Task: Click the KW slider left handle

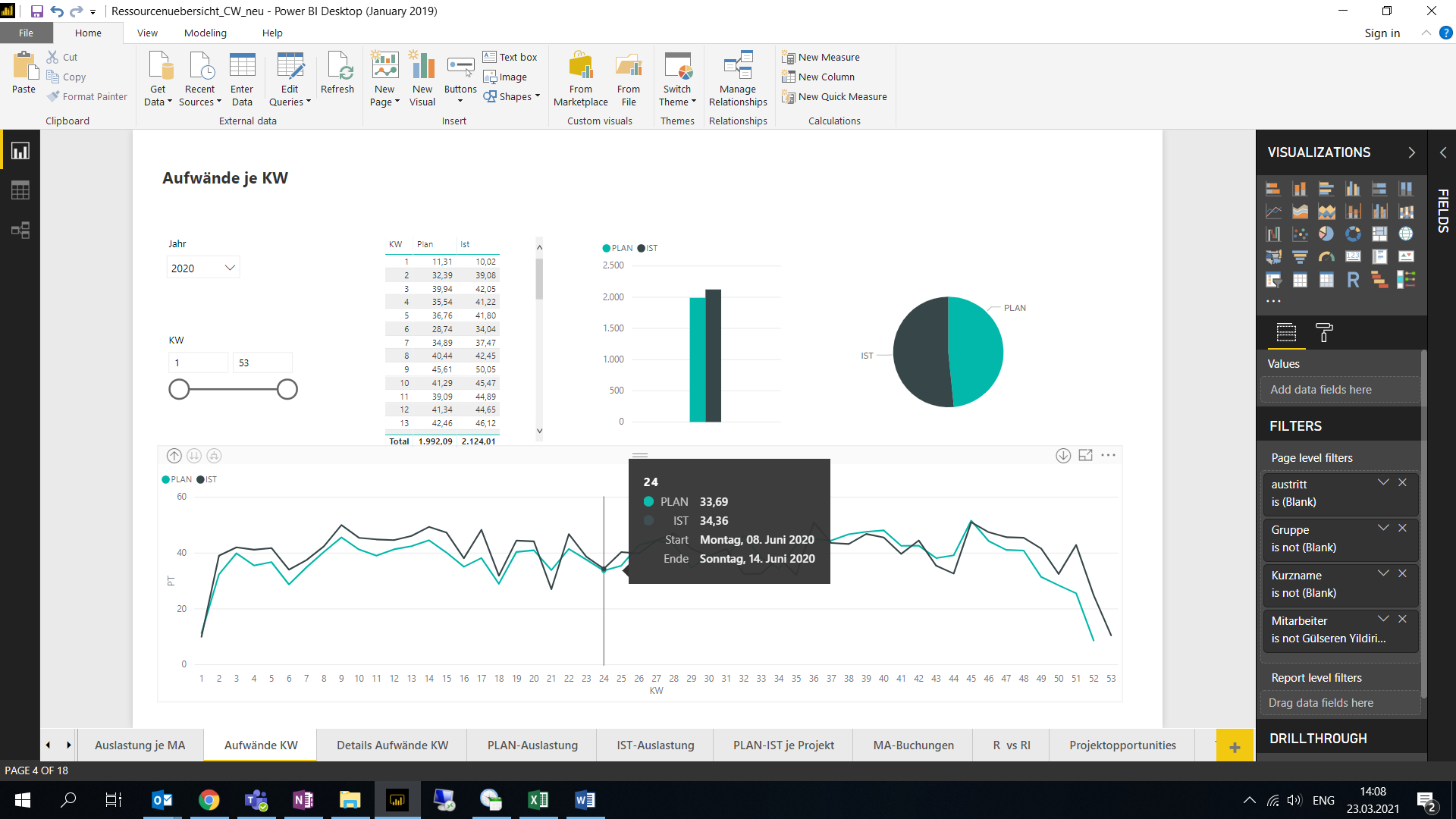Action: tap(179, 390)
